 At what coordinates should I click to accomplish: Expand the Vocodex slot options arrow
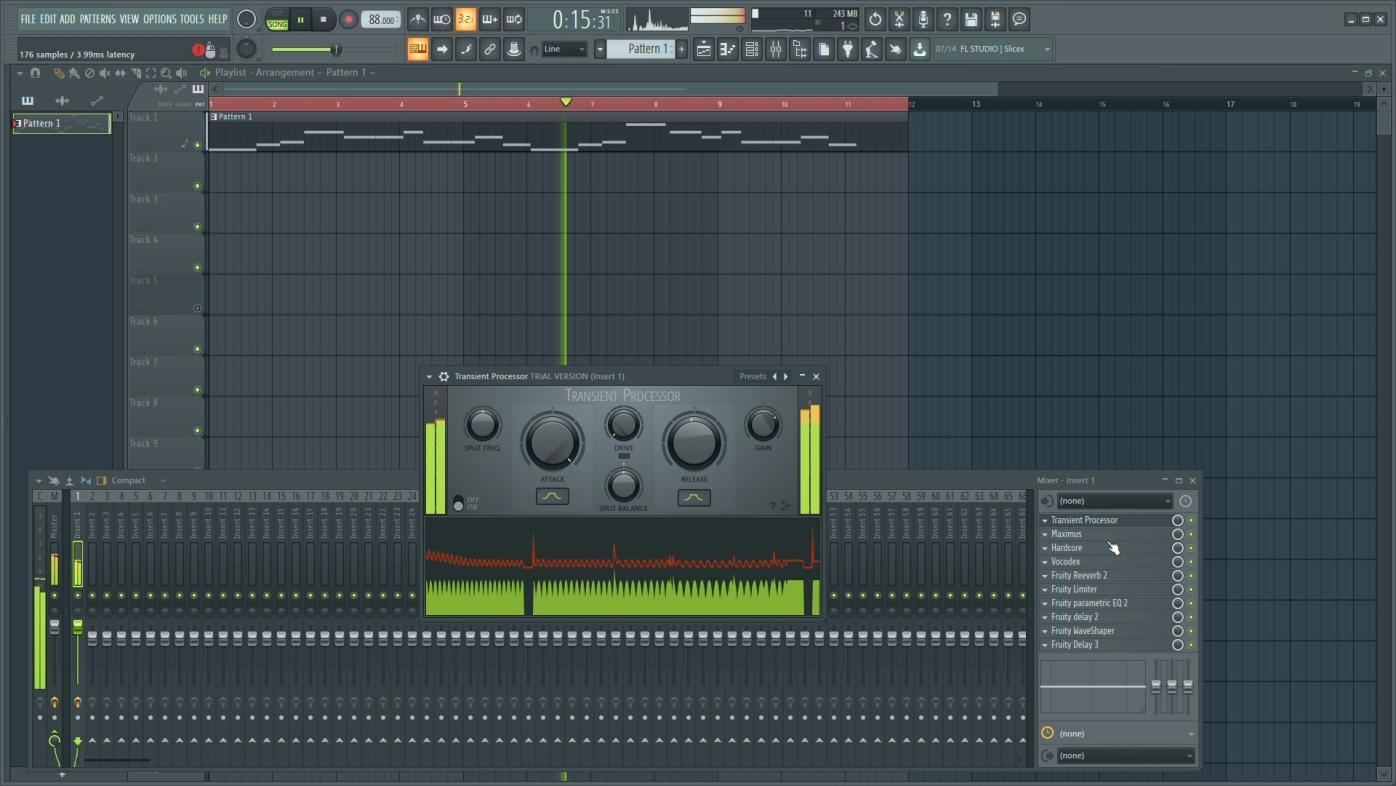coord(1045,562)
